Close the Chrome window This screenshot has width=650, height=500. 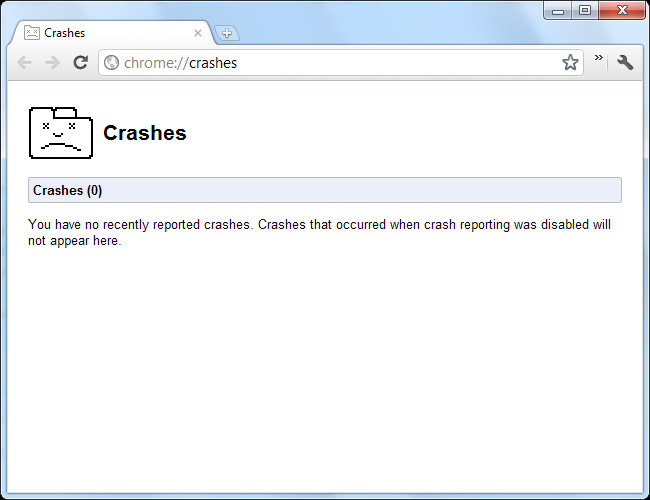tap(622, 10)
